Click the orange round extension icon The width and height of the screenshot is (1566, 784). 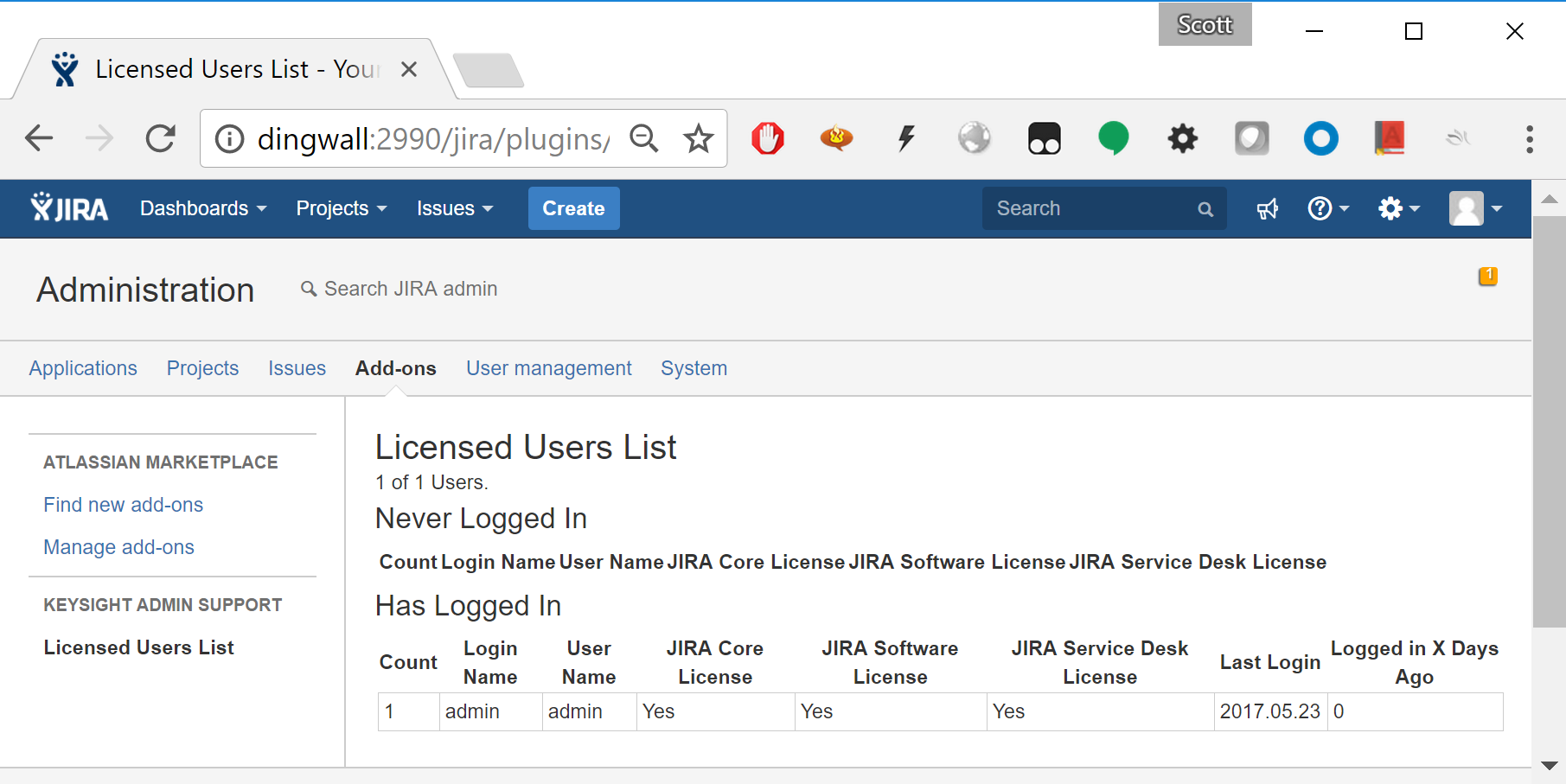[836, 138]
